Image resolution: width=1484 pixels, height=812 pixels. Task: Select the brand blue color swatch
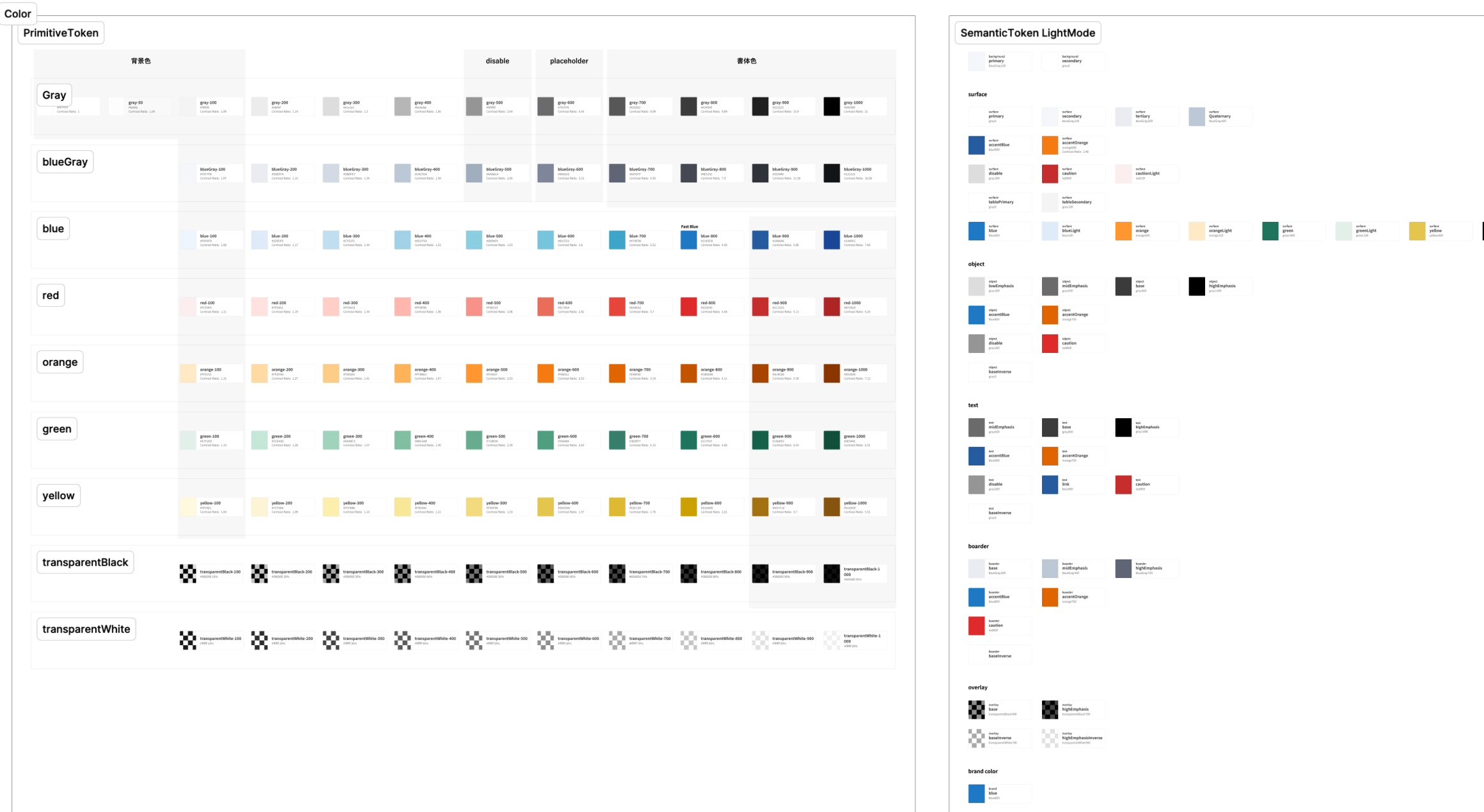pos(976,793)
